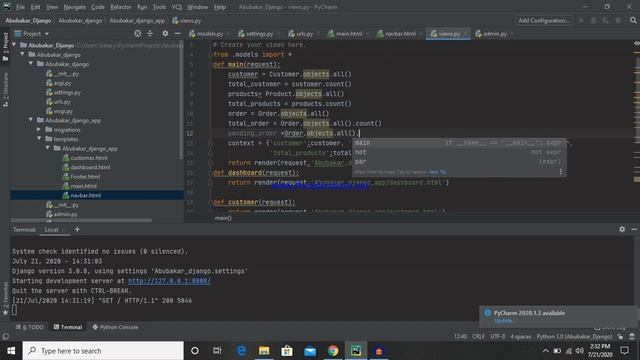The height and width of the screenshot is (360, 640).
Task: Add a new terminal session with plus
Action: [77, 229]
